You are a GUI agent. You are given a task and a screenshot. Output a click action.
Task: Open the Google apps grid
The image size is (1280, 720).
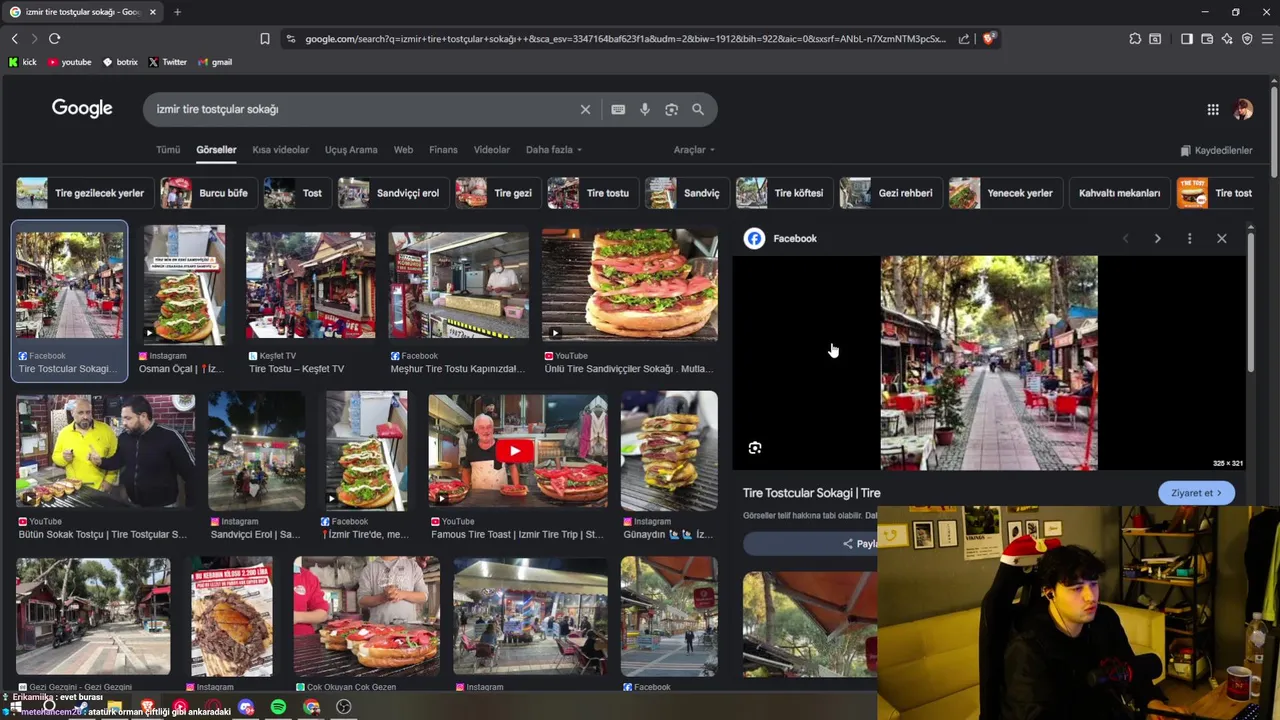coord(1213,110)
